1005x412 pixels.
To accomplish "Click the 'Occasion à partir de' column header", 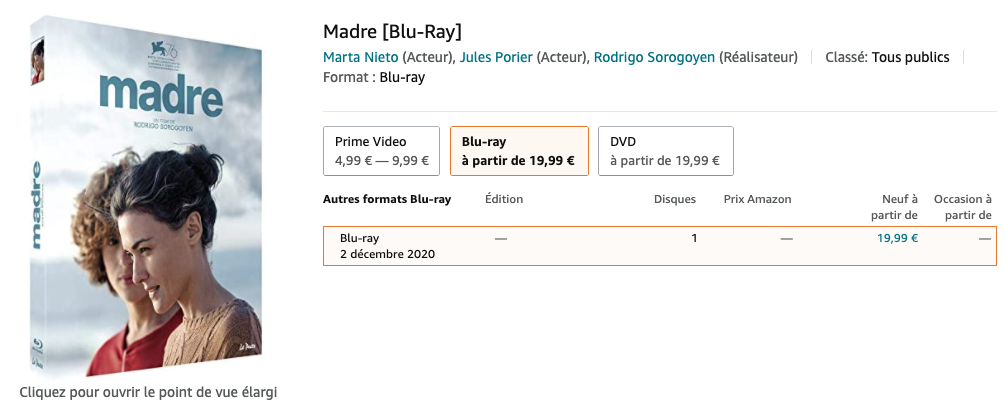I will 963,207.
